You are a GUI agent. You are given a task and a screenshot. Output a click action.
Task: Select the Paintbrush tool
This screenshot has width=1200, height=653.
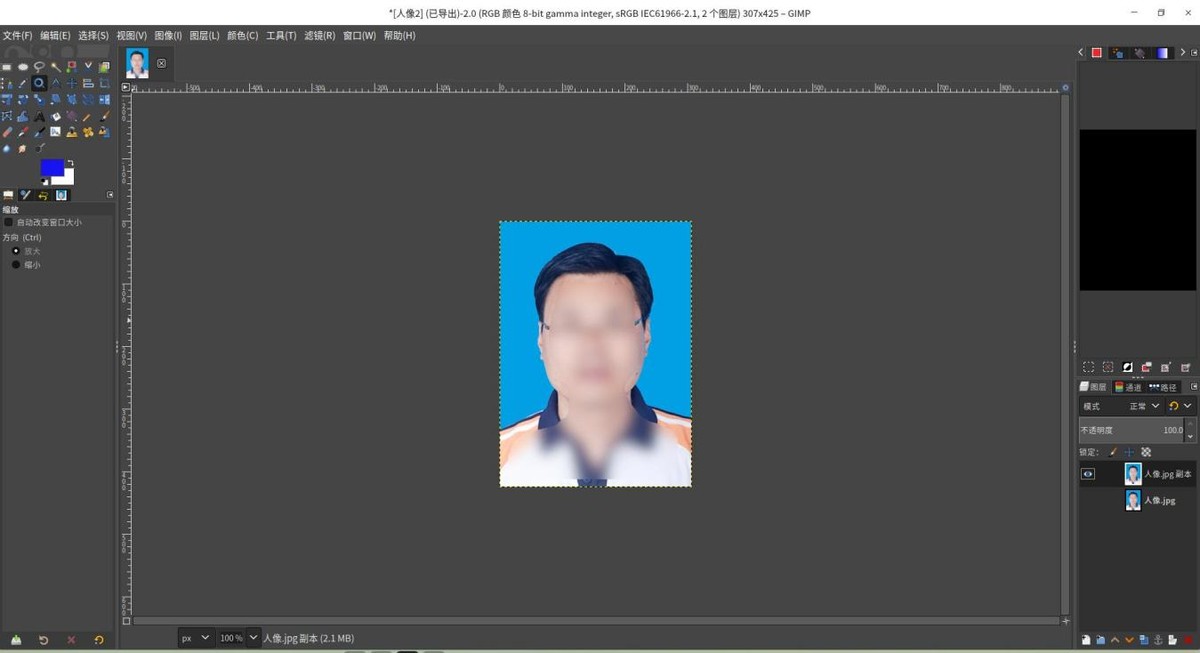pyautogui.click(x=103, y=115)
